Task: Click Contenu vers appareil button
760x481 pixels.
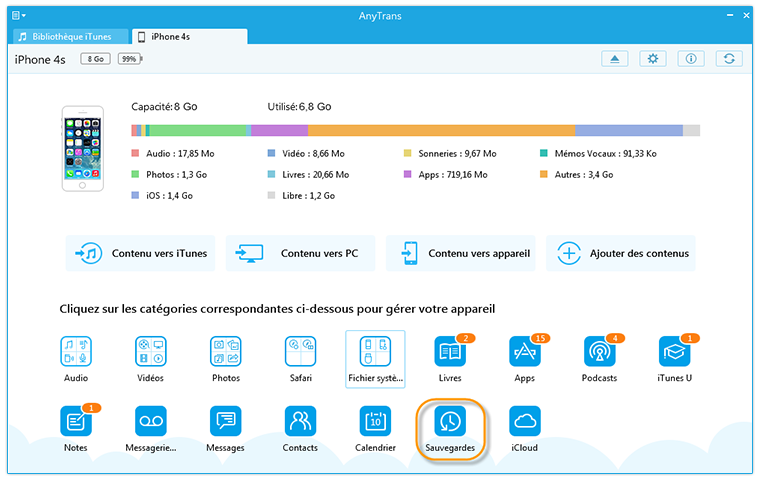Action: pyautogui.click(x=461, y=253)
